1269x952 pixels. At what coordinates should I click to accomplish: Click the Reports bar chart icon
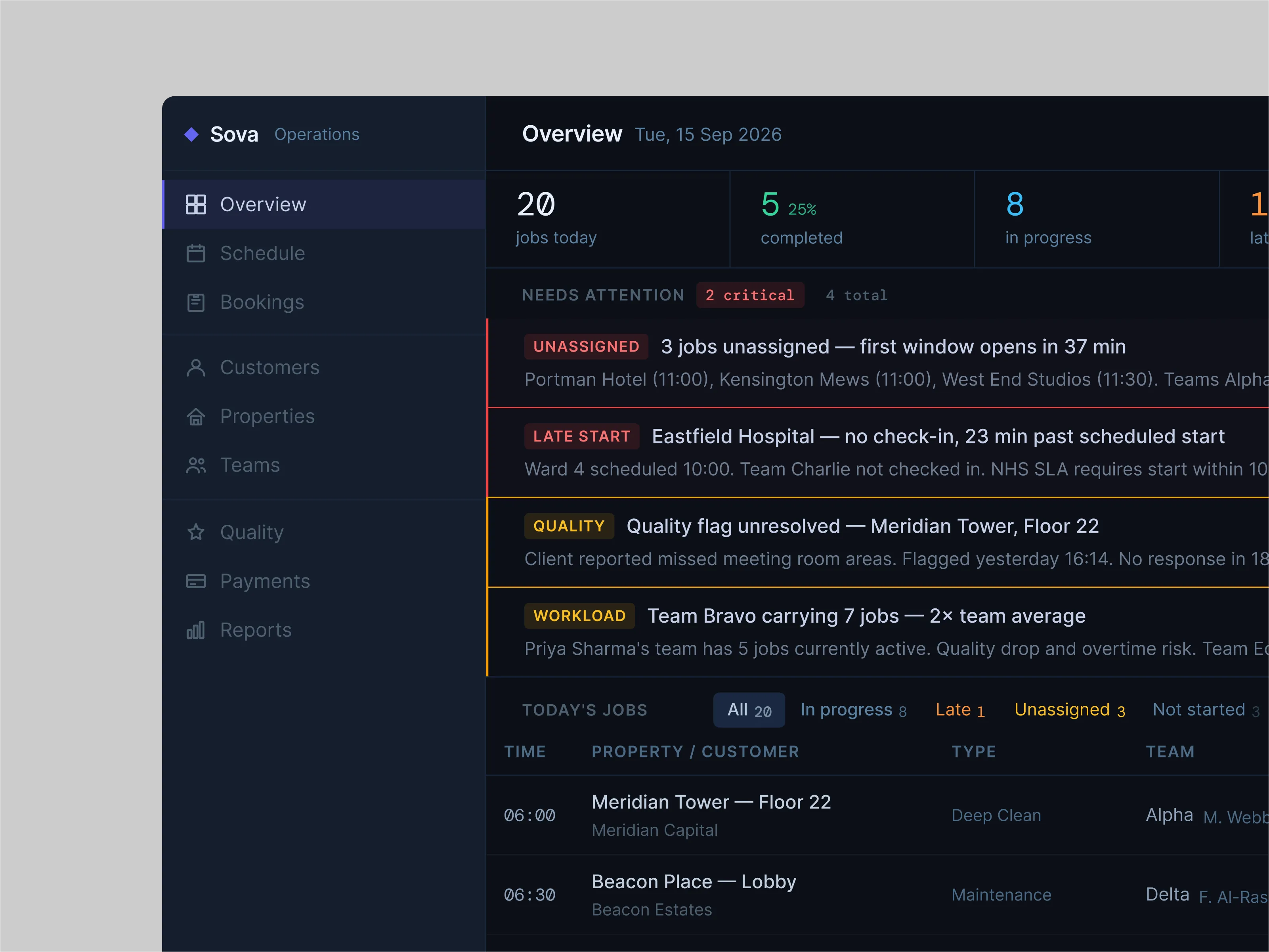(196, 630)
